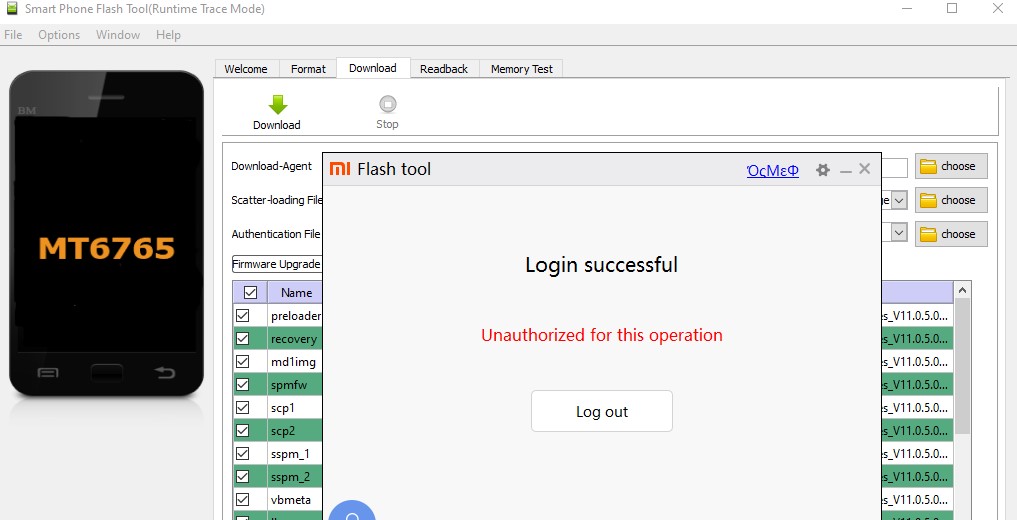Expand the Authentication File dropdown arrow
The image size is (1017, 520).
click(x=899, y=233)
